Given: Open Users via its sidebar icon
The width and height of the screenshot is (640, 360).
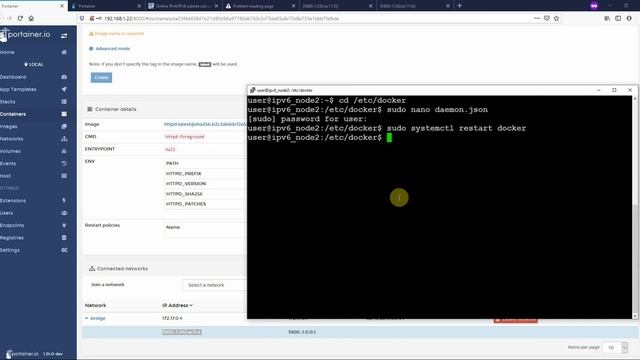Looking at the screenshot, I should [x=64, y=213].
